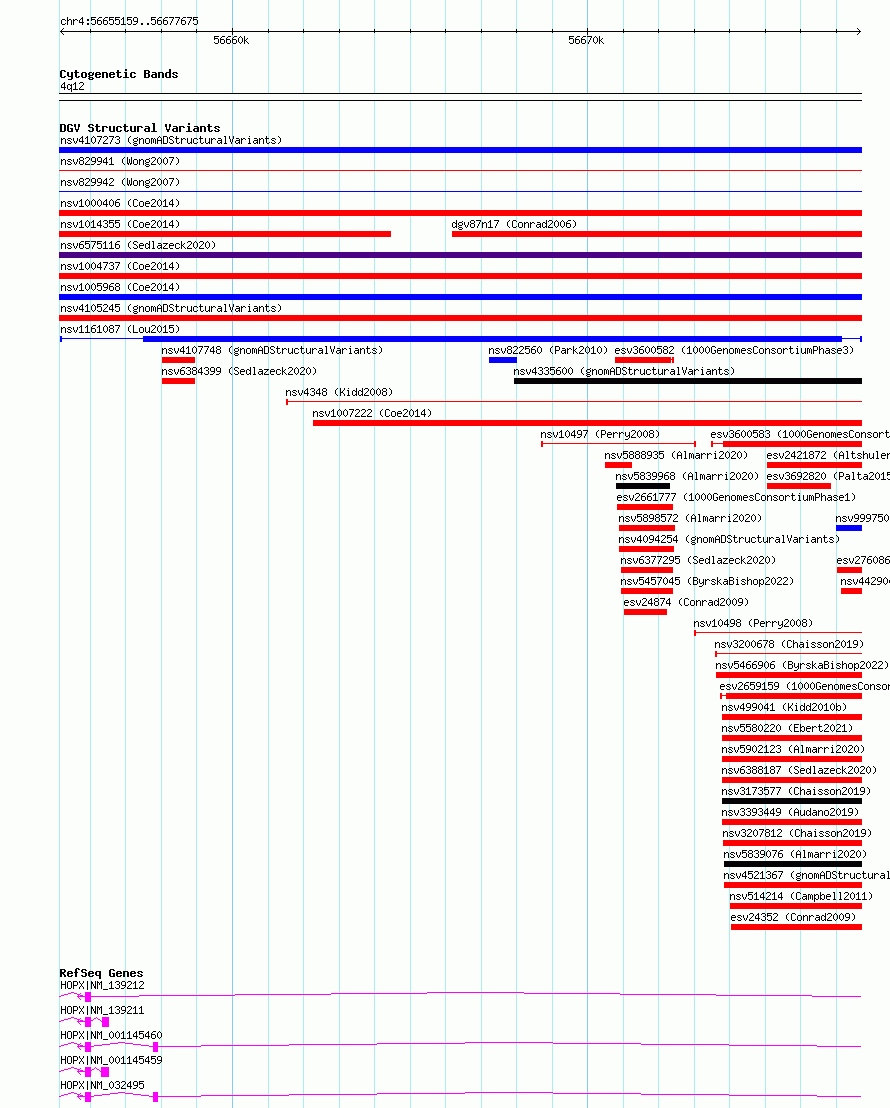Click the nsv4107273 gnomAD variant label
This screenshot has width=890, height=1108.
point(171,140)
